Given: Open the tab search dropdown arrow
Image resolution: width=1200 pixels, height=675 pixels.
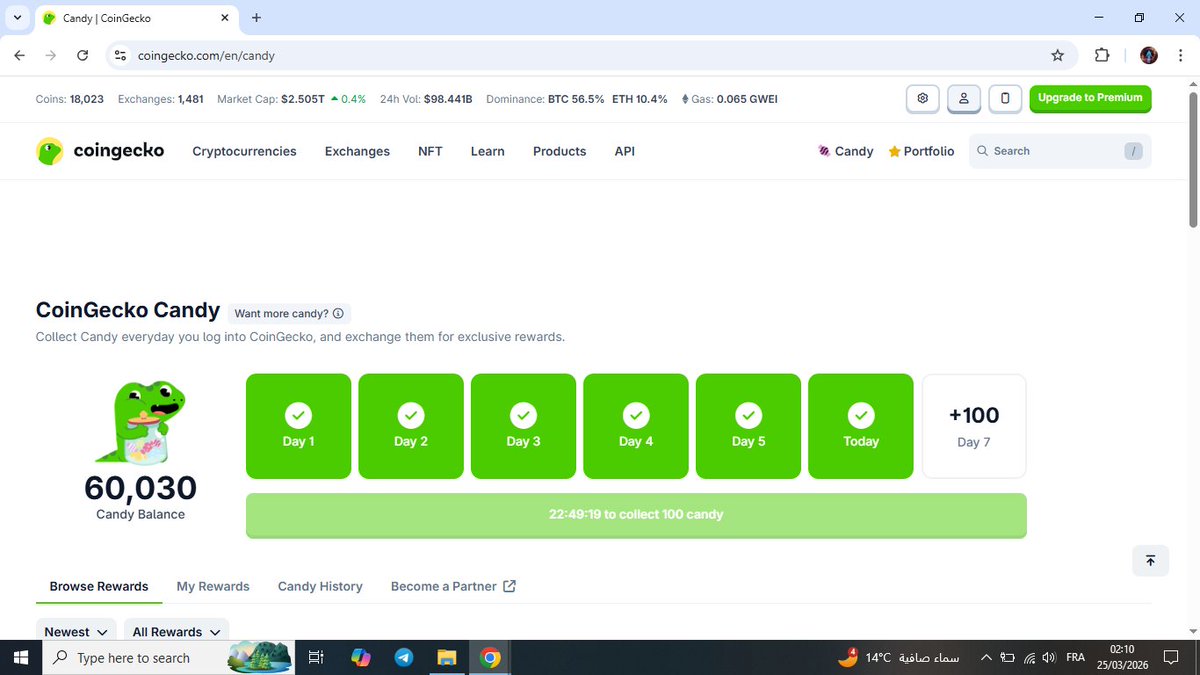Looking at the screenshot, I should click(x=17, y=18).
